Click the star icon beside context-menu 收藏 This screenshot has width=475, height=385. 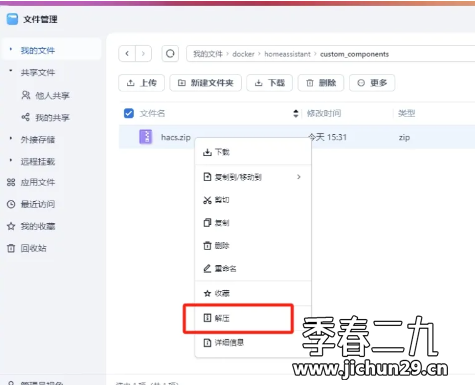207,293
